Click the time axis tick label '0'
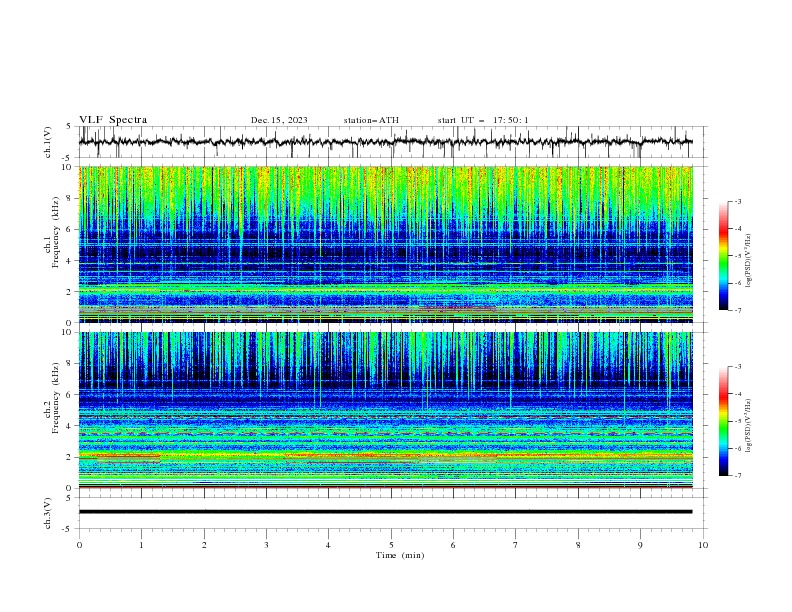The image size is (792, 612). point(79,545)
